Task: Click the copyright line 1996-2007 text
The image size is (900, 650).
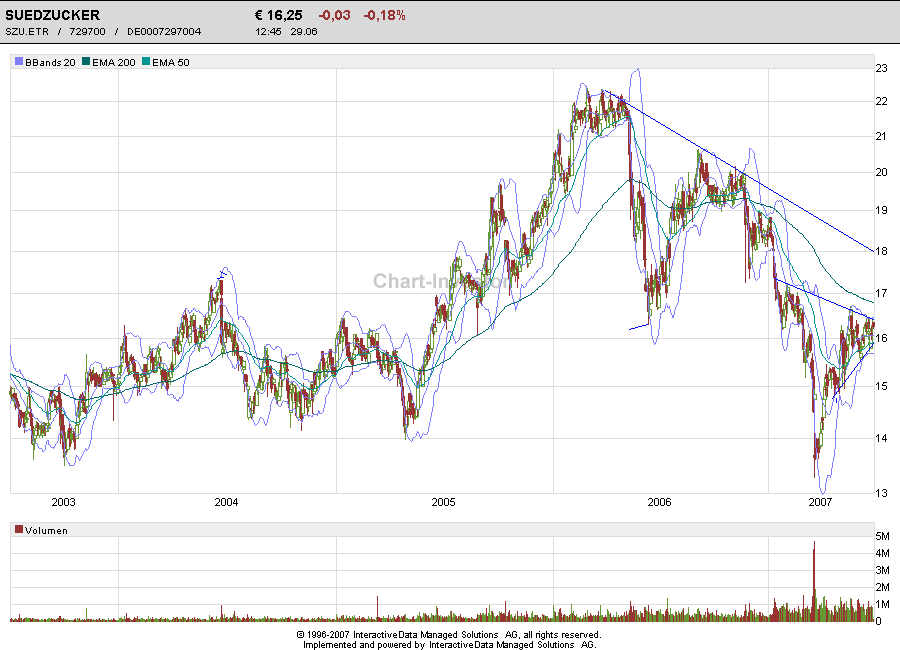Action: coord(449,634)
